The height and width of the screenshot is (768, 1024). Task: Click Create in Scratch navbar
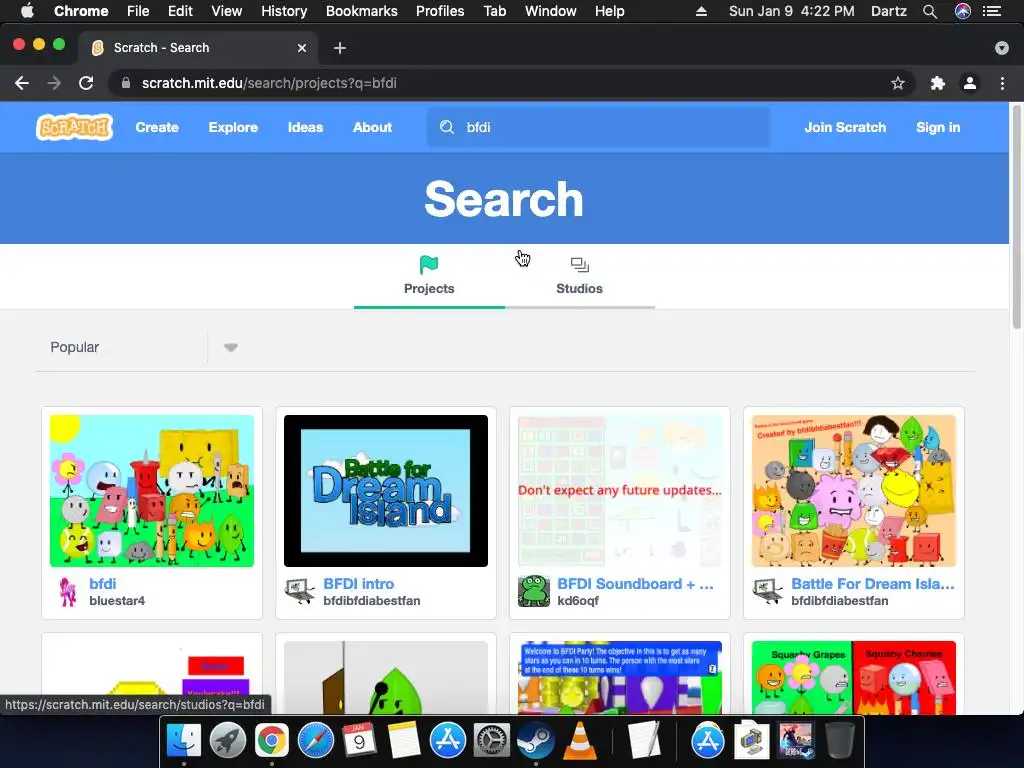pyautogui.click(x=157, y=127)
